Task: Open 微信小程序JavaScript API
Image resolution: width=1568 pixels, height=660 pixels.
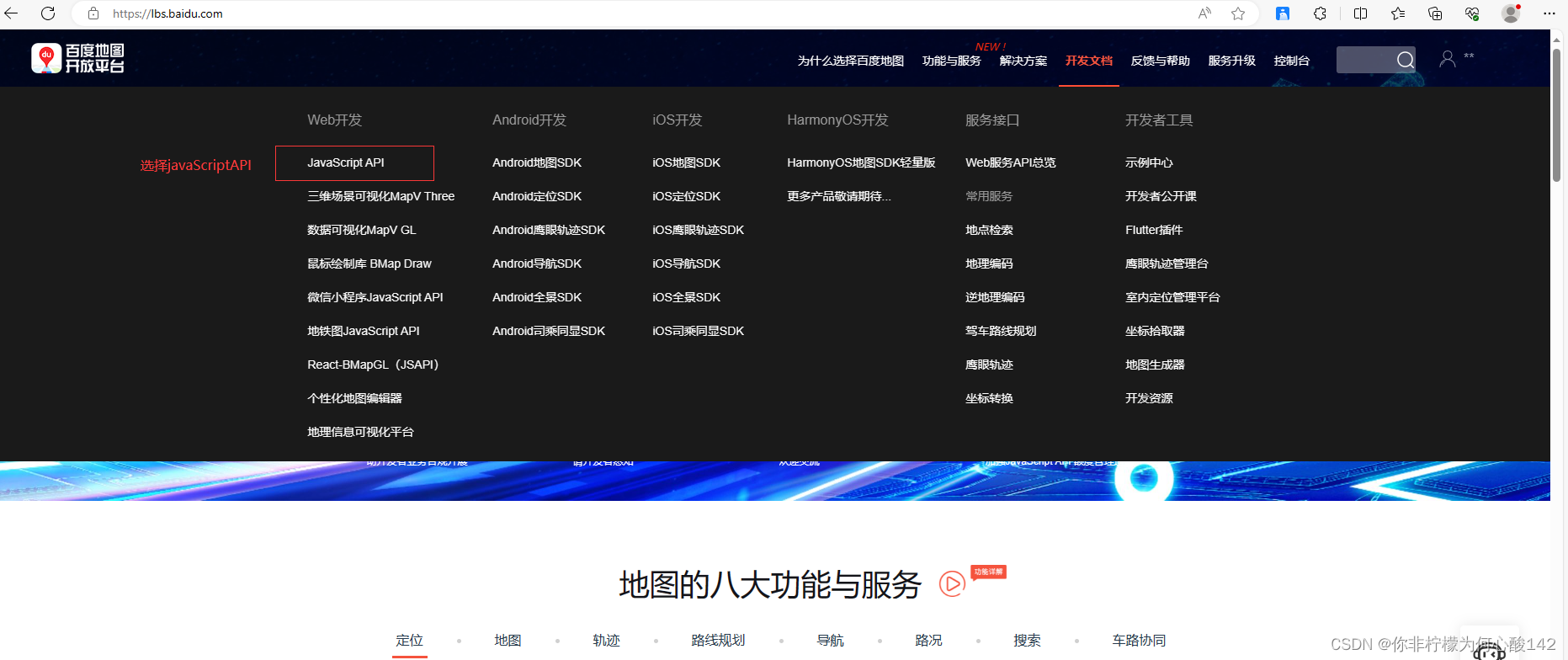Action: pos(375,297)
